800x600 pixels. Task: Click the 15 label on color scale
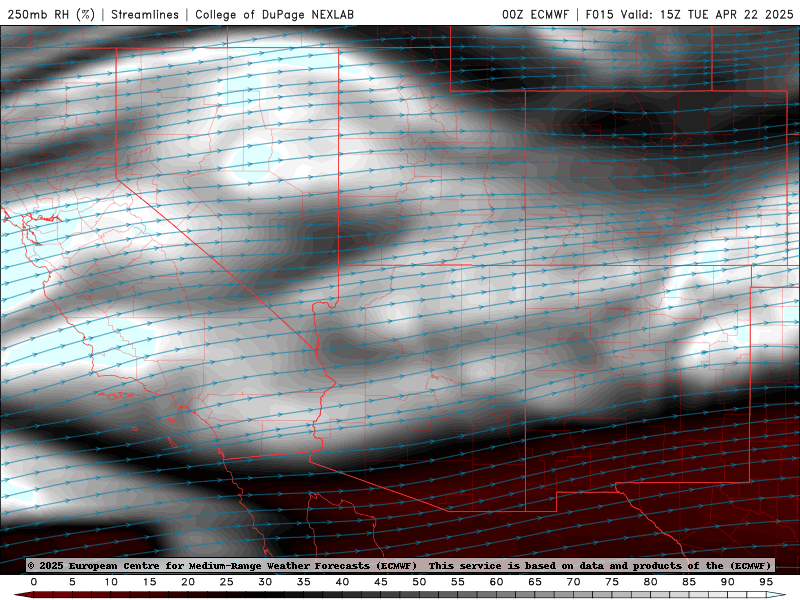pos(149,582)
